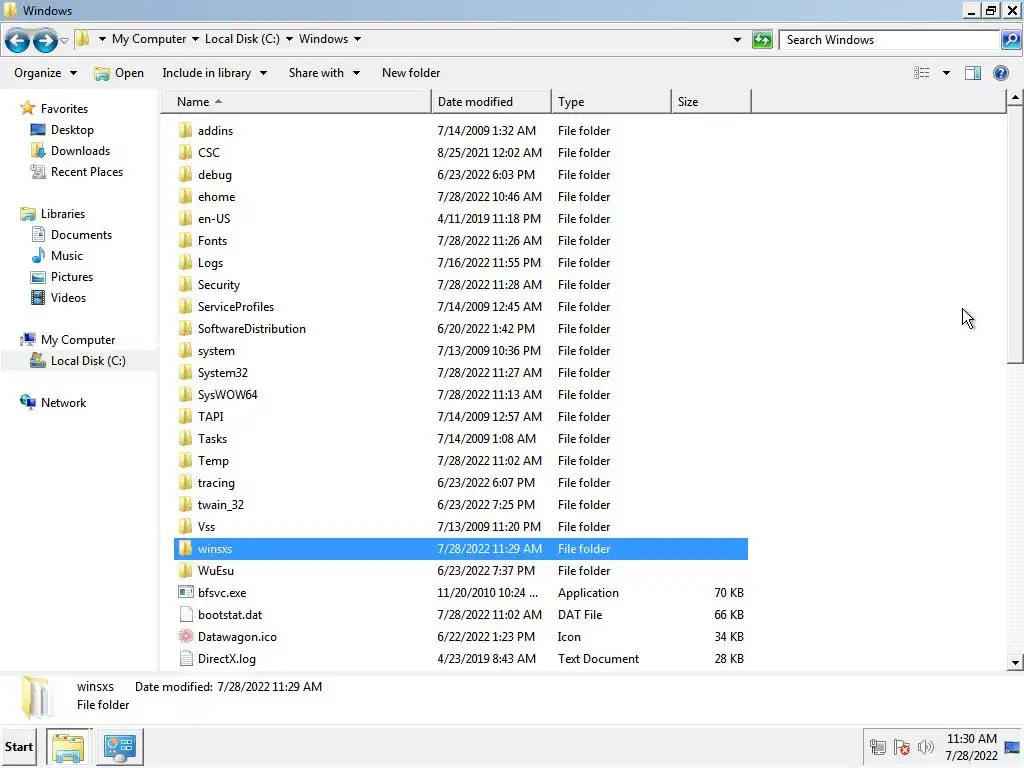Expand the Windows breadcrumb arrow
Viewport: 1024px width, 768px height.
(357, 39)
